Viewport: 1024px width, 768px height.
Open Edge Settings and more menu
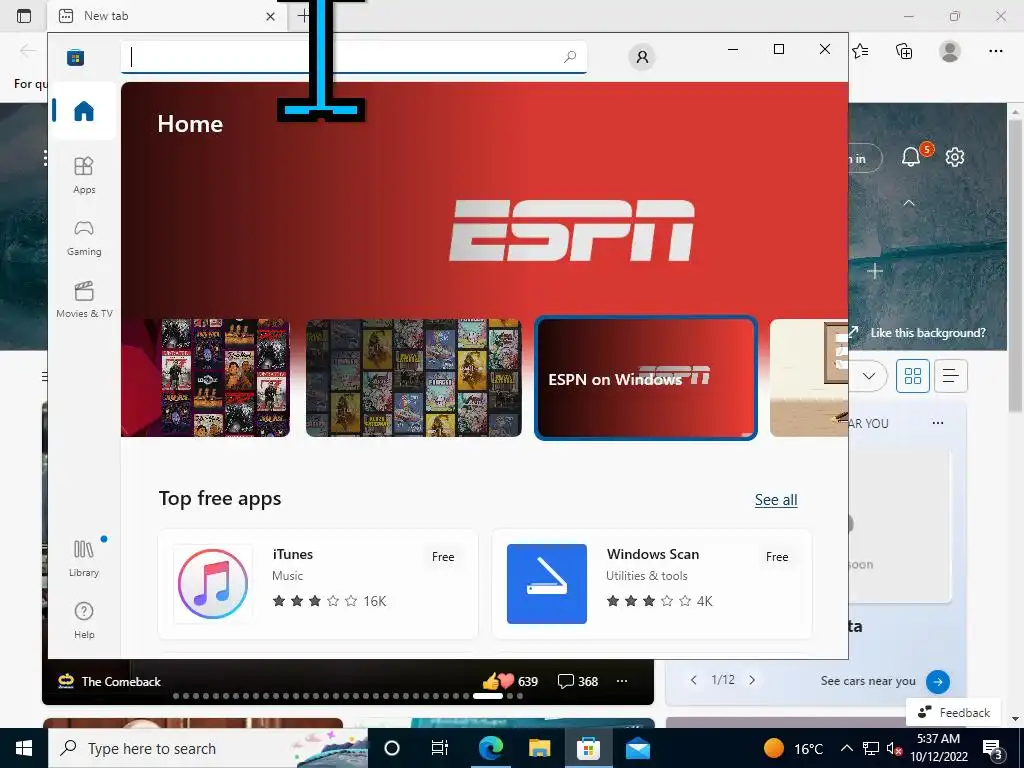995,51
